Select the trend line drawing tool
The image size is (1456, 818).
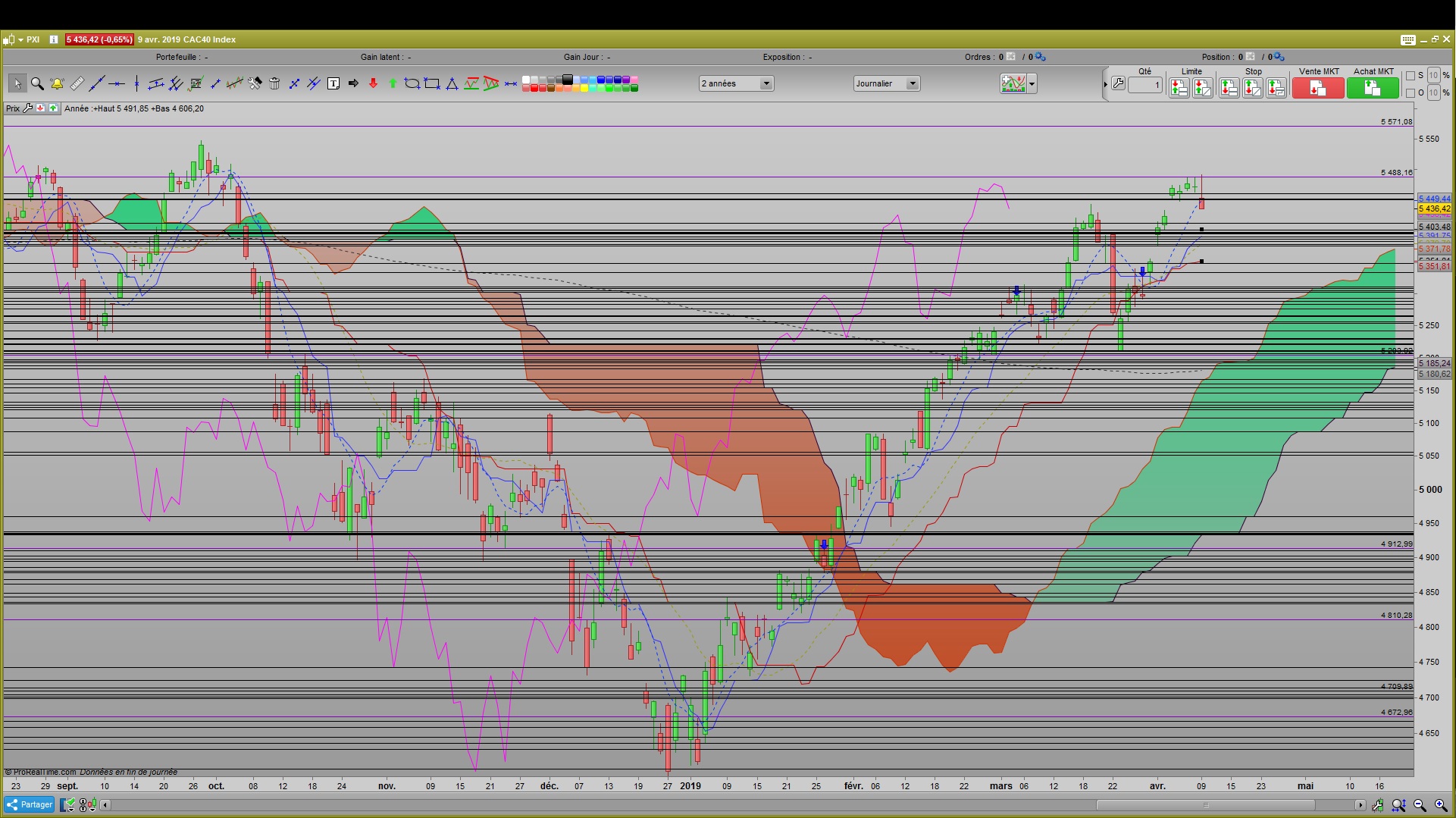point(97,83)
